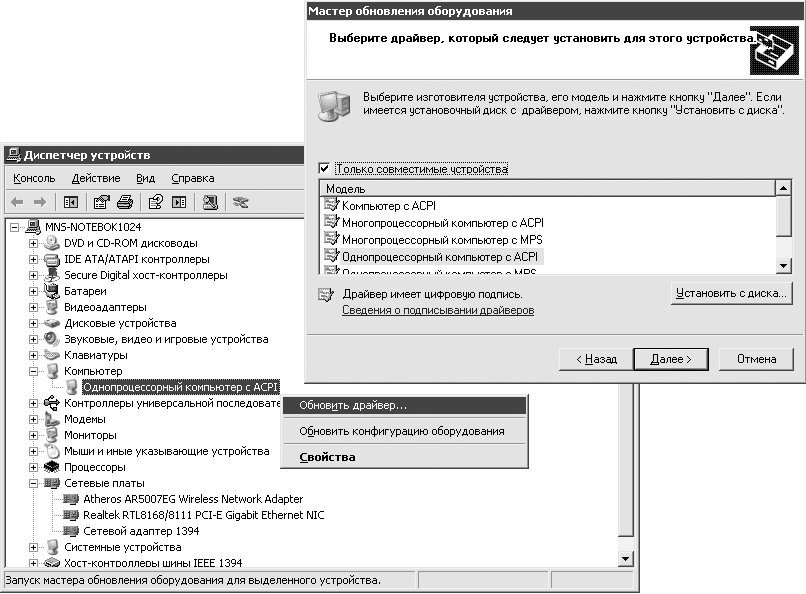Image resolution: width=806 pixels, height=594 pixels.
Task: Click the Properties toolbar icon
Action: (x=100, y=202)
